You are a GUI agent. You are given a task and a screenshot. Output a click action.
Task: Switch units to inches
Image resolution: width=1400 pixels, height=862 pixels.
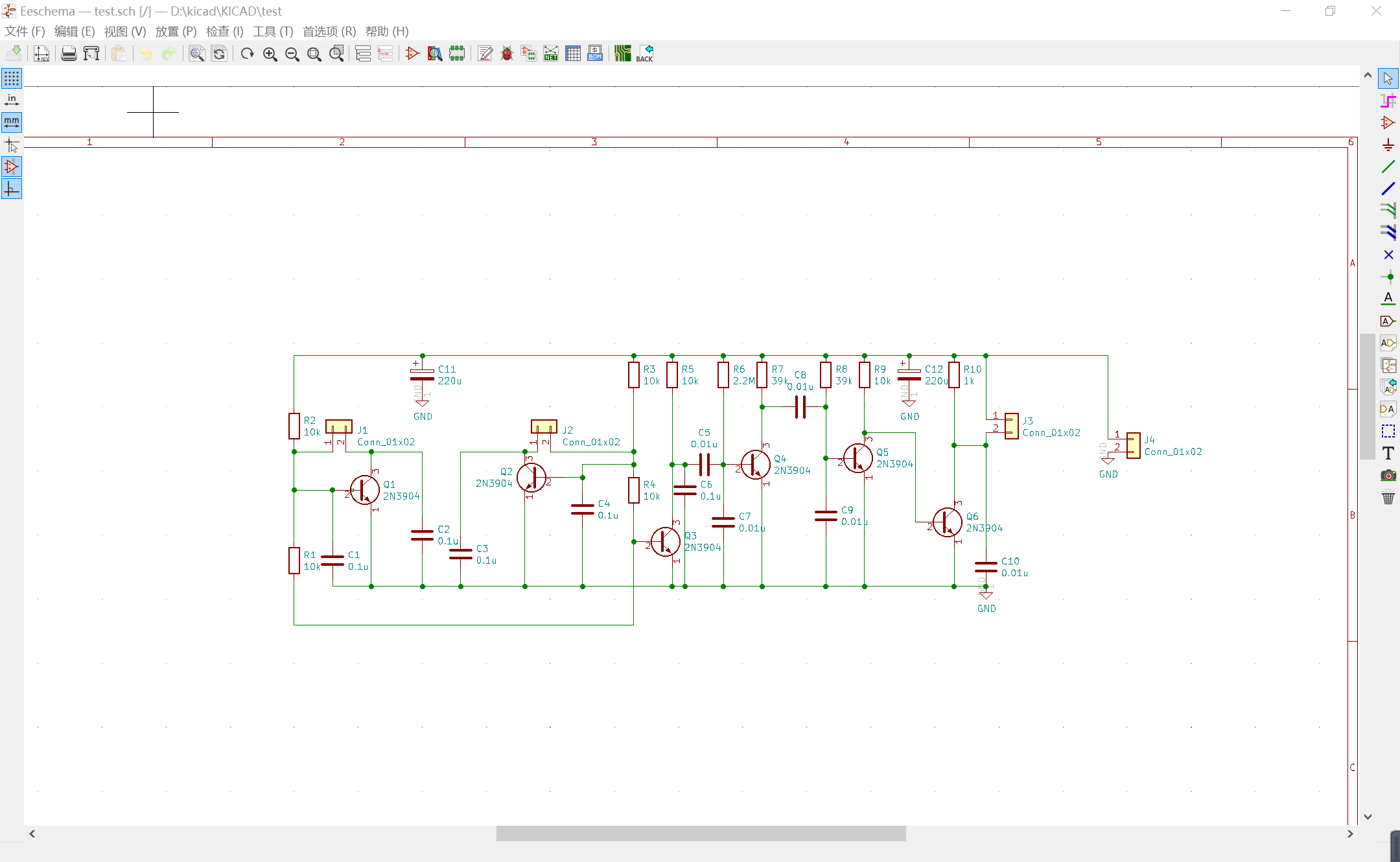(12, 100)
